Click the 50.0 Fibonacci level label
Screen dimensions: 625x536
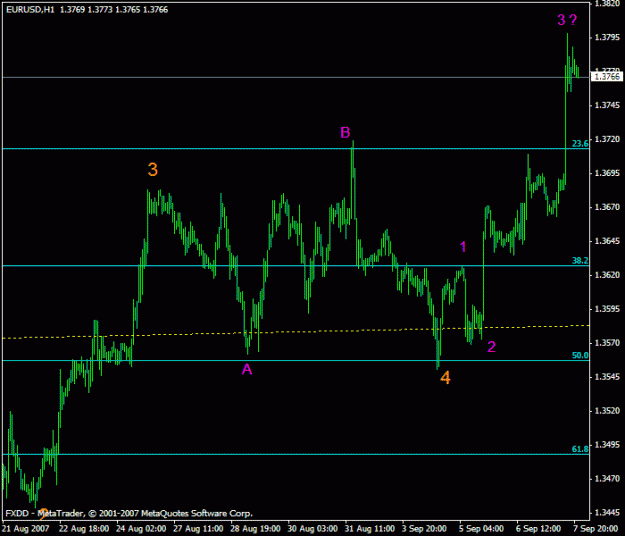point(580,355)
